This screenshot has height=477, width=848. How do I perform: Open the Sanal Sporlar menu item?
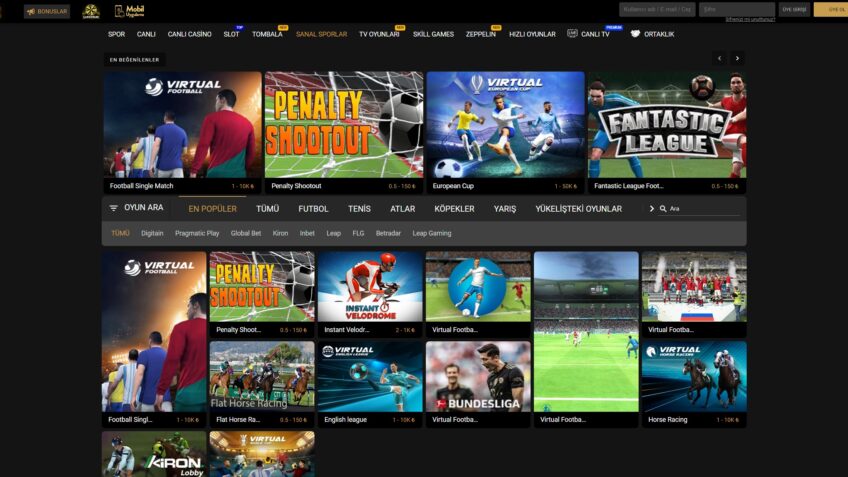[x=321, y=34]
